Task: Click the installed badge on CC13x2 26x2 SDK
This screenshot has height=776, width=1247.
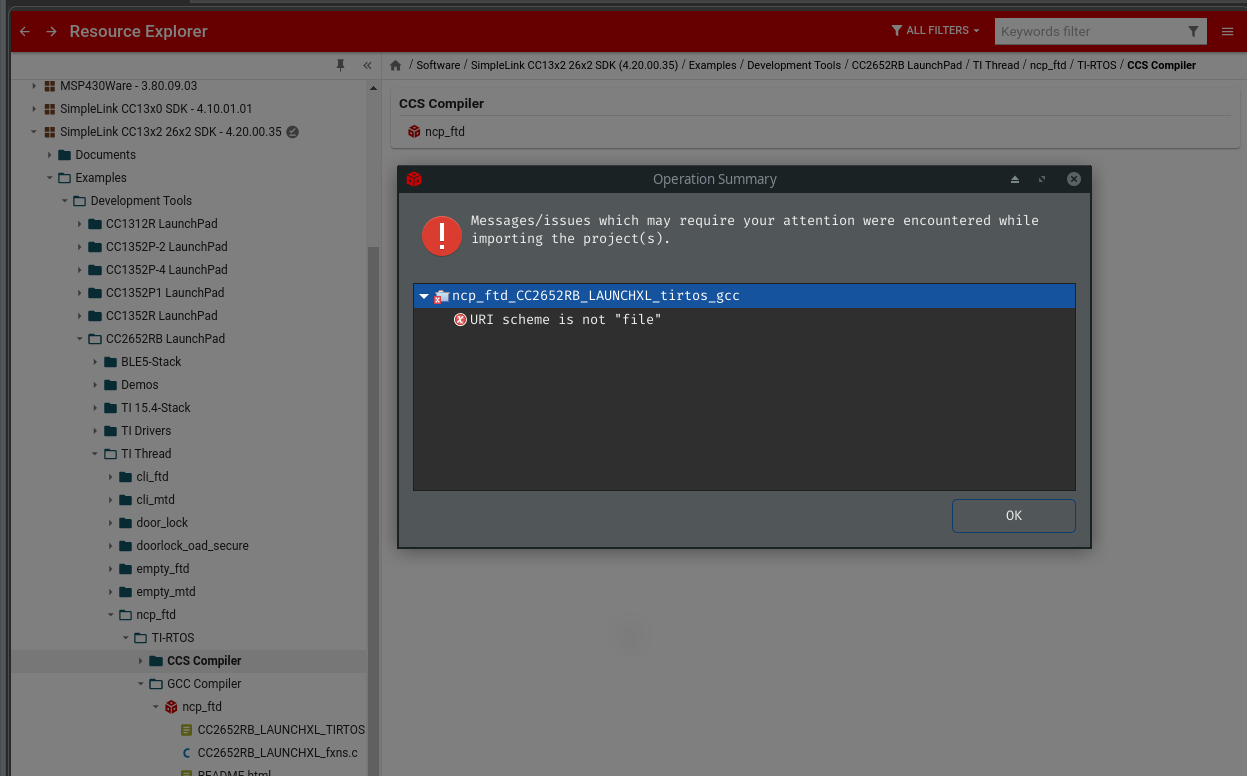Action: 293,132
